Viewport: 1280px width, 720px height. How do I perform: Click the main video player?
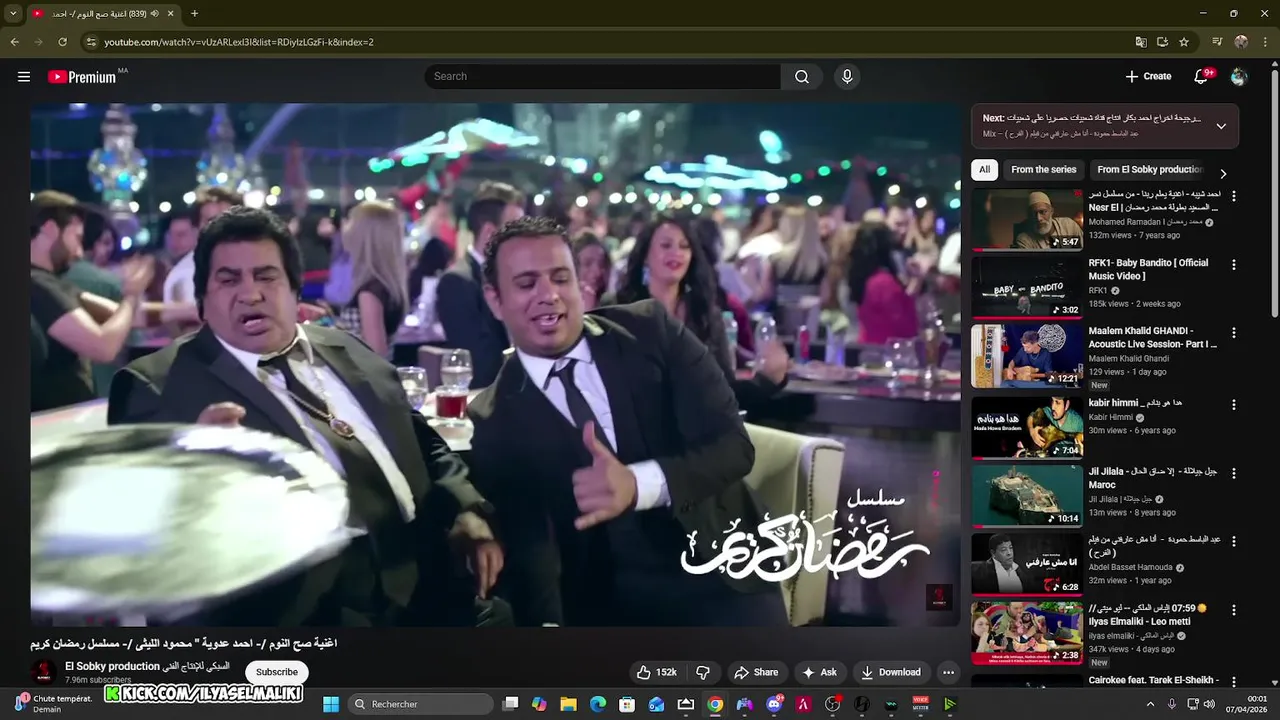pos(496,365)
